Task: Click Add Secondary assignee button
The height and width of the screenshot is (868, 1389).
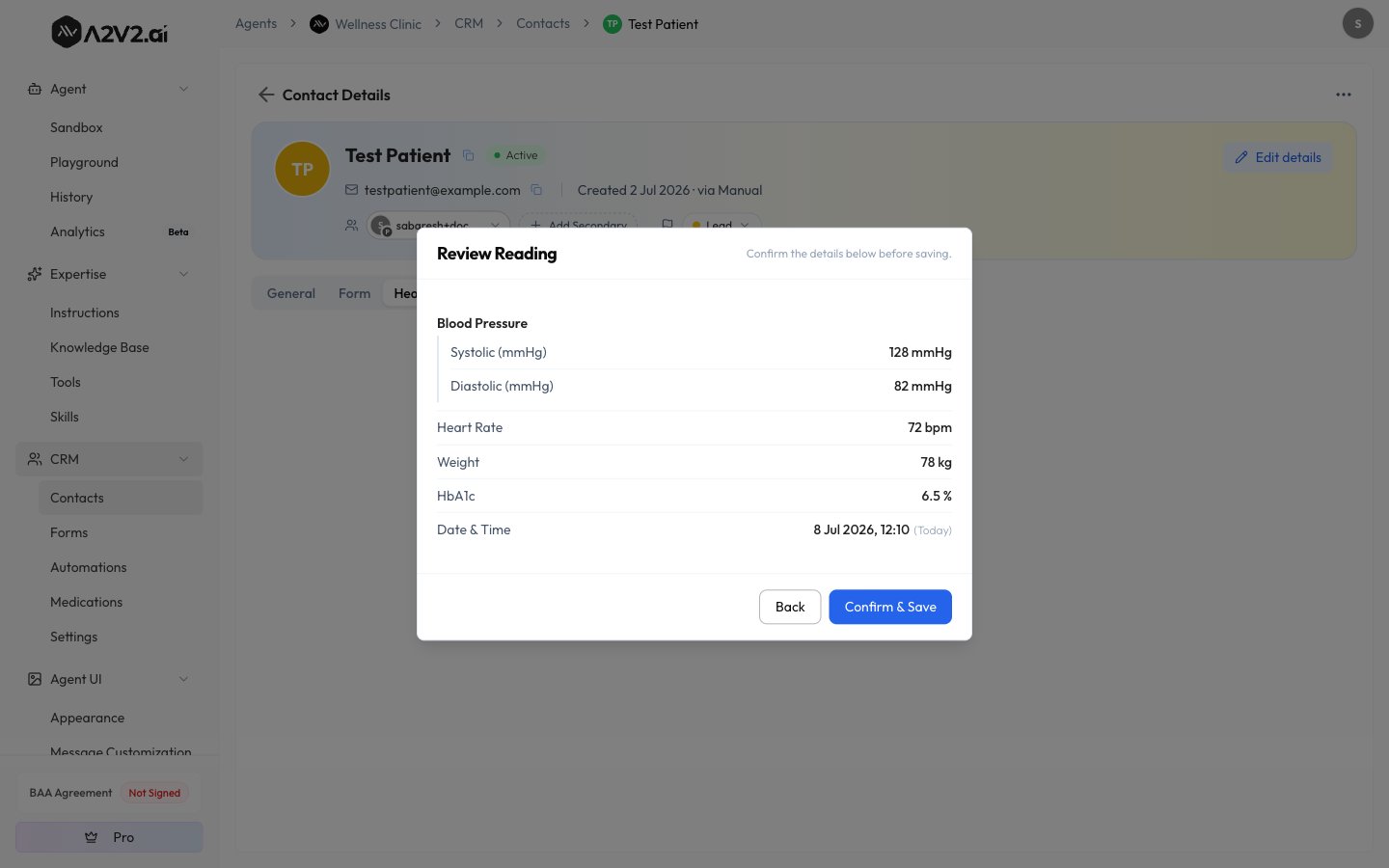Action: click(579, 225)
